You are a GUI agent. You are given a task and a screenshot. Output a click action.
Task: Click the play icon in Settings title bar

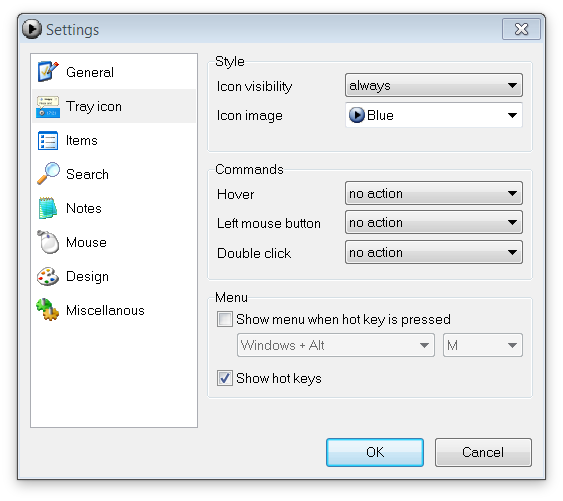click(x=32, y=29)
